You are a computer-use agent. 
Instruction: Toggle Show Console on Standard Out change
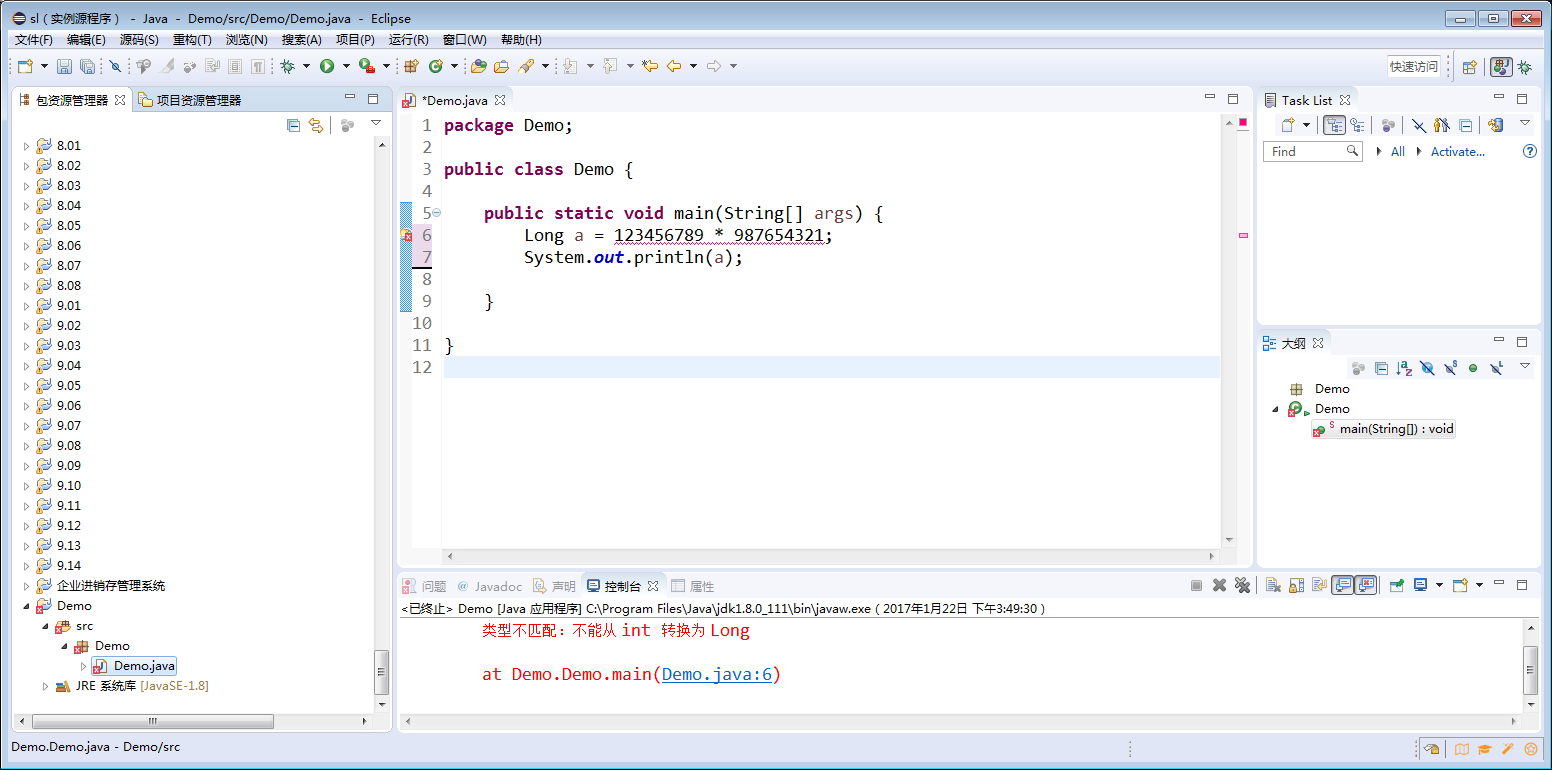coord(1343,585)
